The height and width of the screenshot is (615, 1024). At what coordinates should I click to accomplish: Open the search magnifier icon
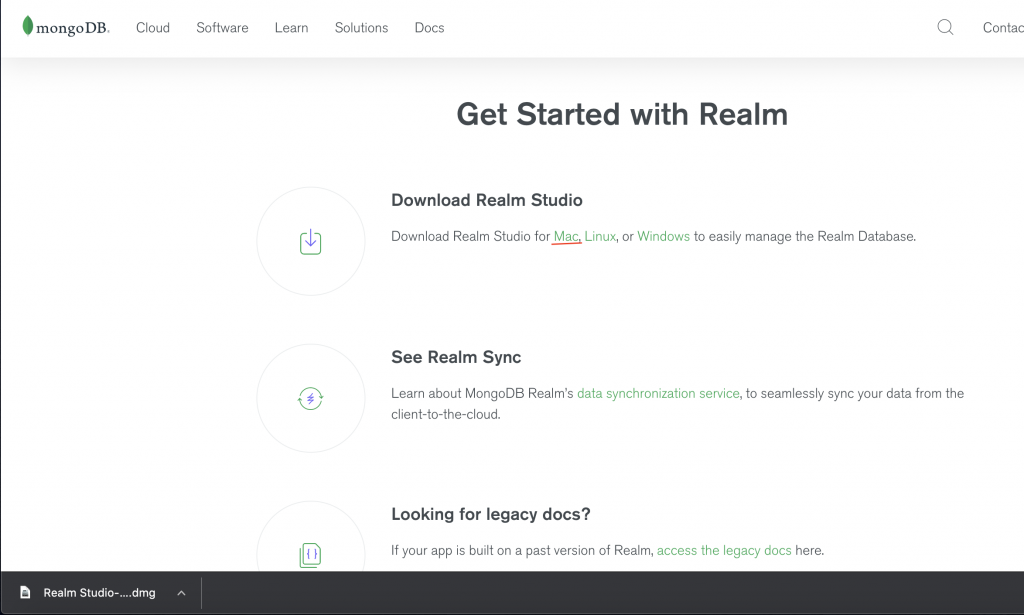click(945, 27)
